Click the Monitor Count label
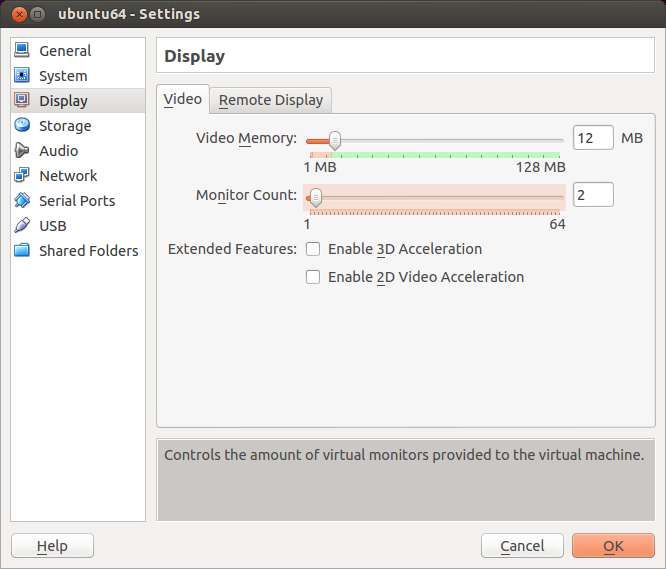The height and width of the screenshot is (569, 666). (246, 195)
